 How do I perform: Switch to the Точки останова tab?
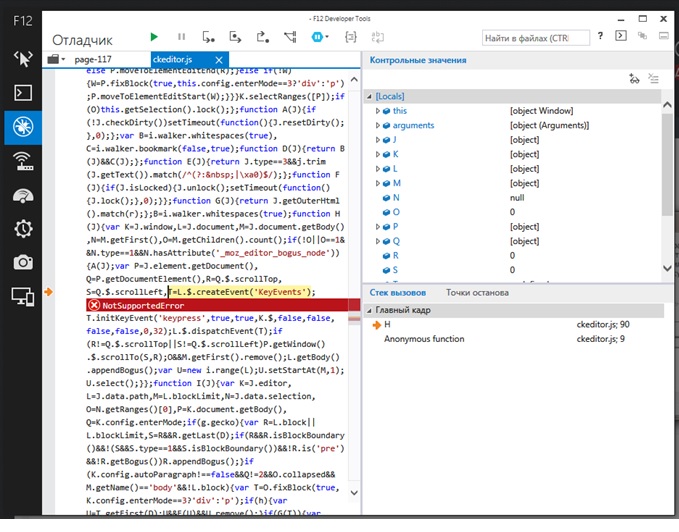477,293
